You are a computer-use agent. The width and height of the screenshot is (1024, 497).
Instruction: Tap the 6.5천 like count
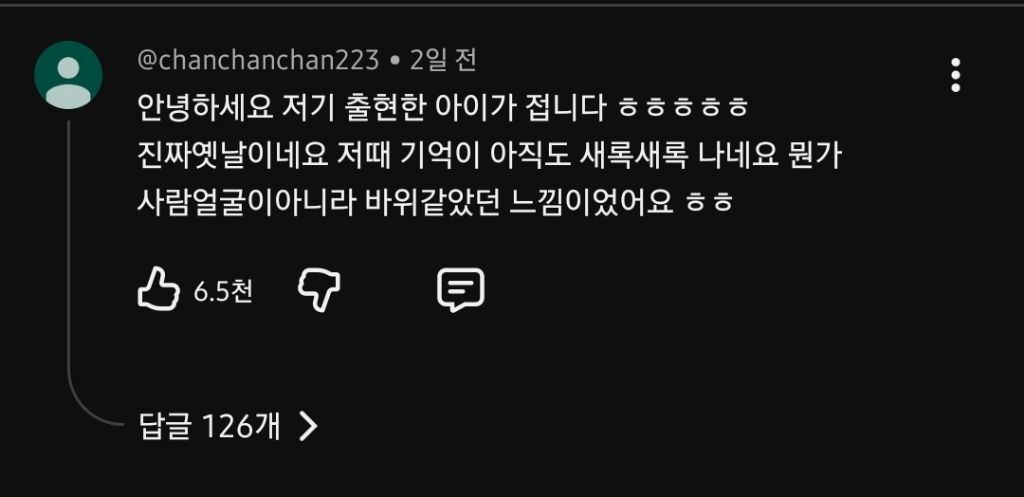[x=223, y=292]
